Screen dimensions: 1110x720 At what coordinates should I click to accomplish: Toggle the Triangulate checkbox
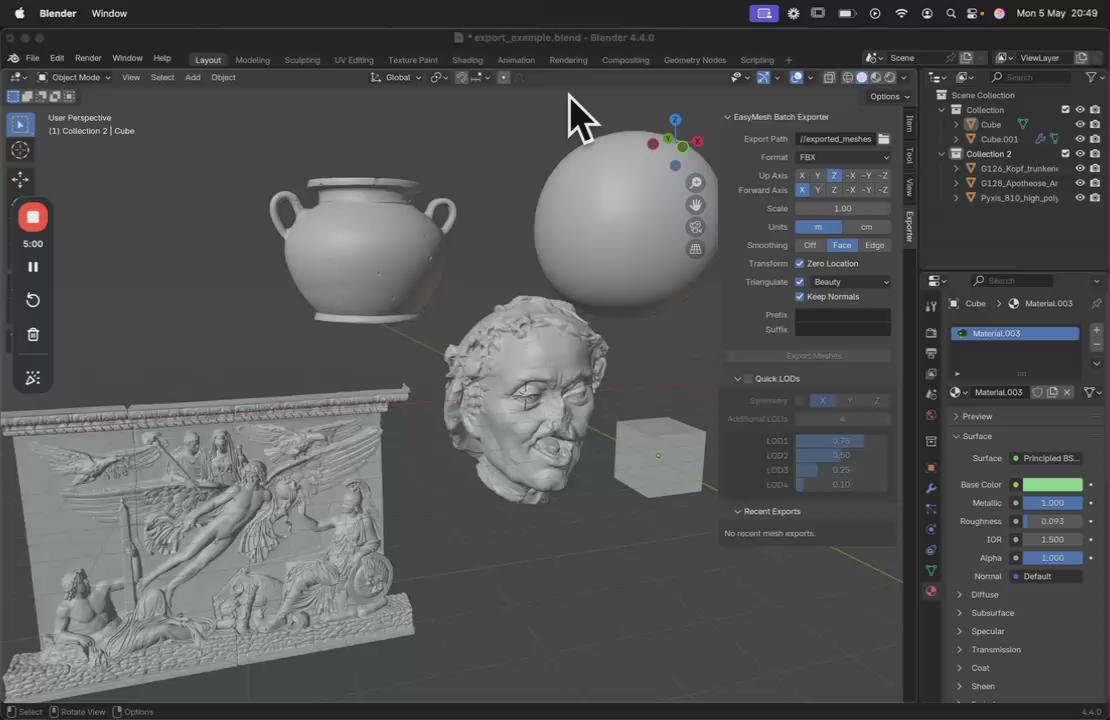click(799, 282)
